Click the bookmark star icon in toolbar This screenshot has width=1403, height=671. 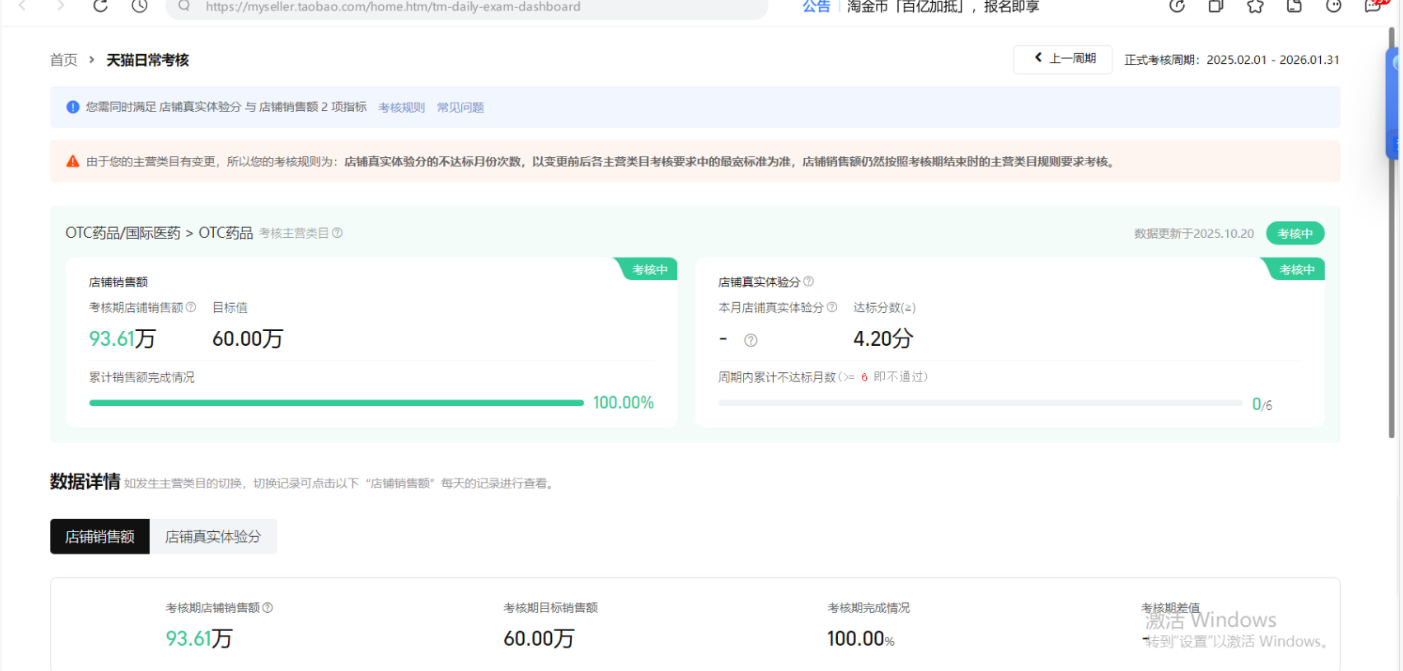click(x=1255, y=6)
